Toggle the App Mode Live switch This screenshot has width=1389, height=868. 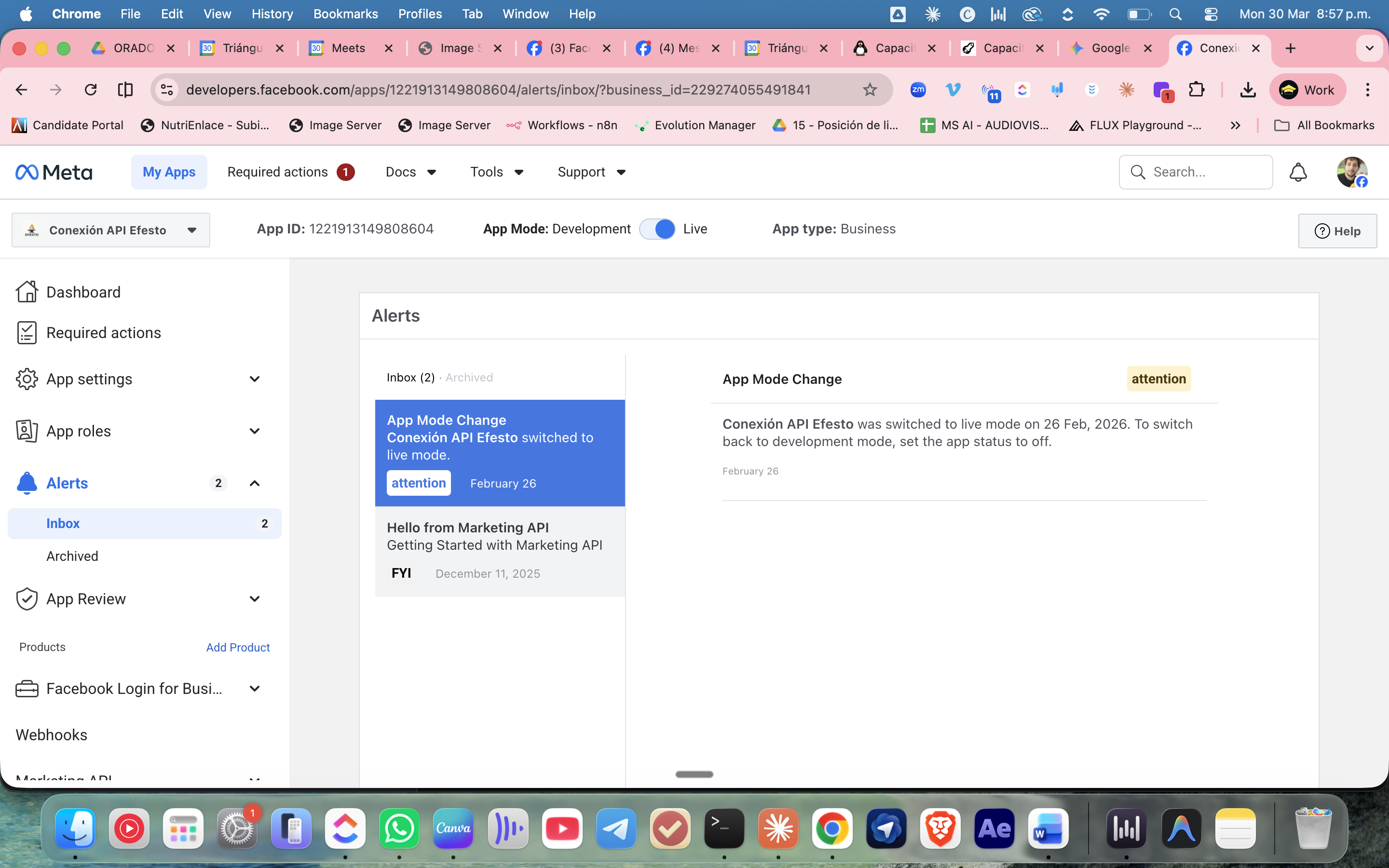click(x=657, y=229)
